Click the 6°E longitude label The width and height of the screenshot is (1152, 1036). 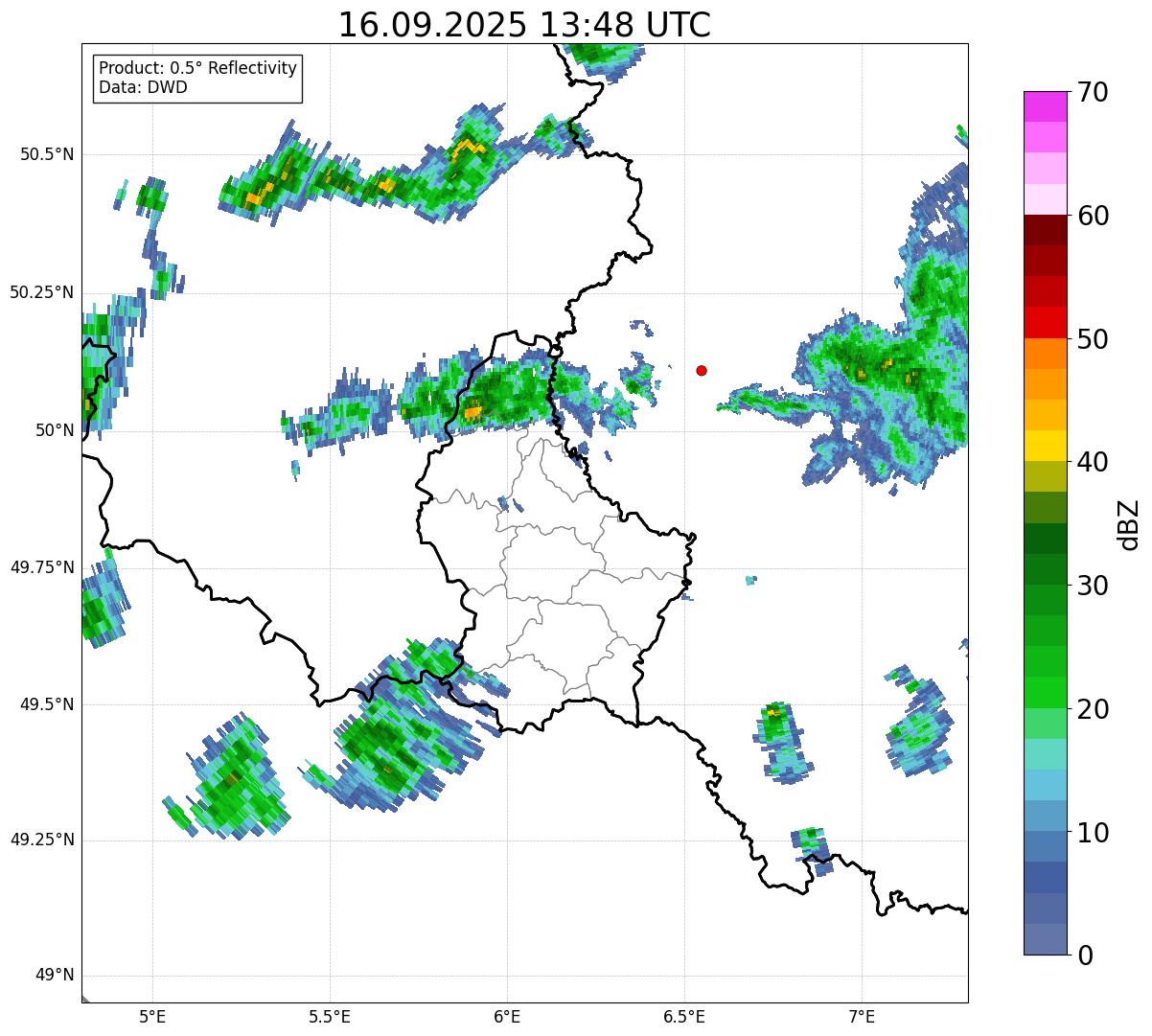507,1016
